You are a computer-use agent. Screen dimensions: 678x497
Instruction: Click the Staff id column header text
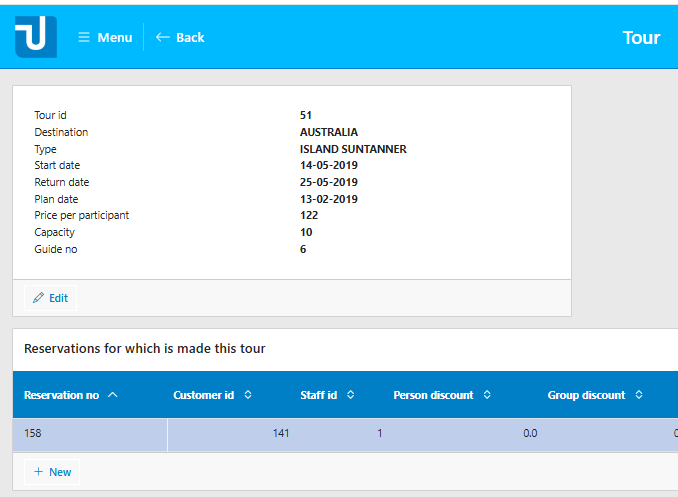coord(319,395)
